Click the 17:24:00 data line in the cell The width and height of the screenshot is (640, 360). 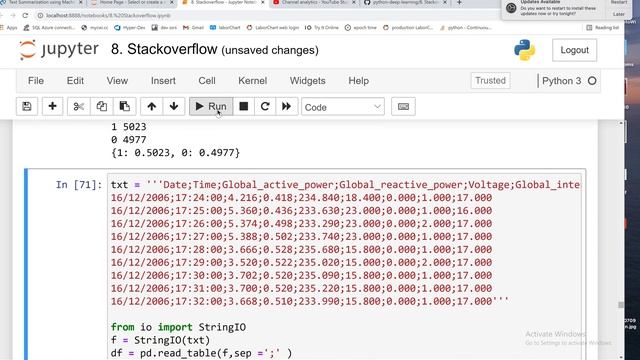pyautogui.click(x=301, y=198)
